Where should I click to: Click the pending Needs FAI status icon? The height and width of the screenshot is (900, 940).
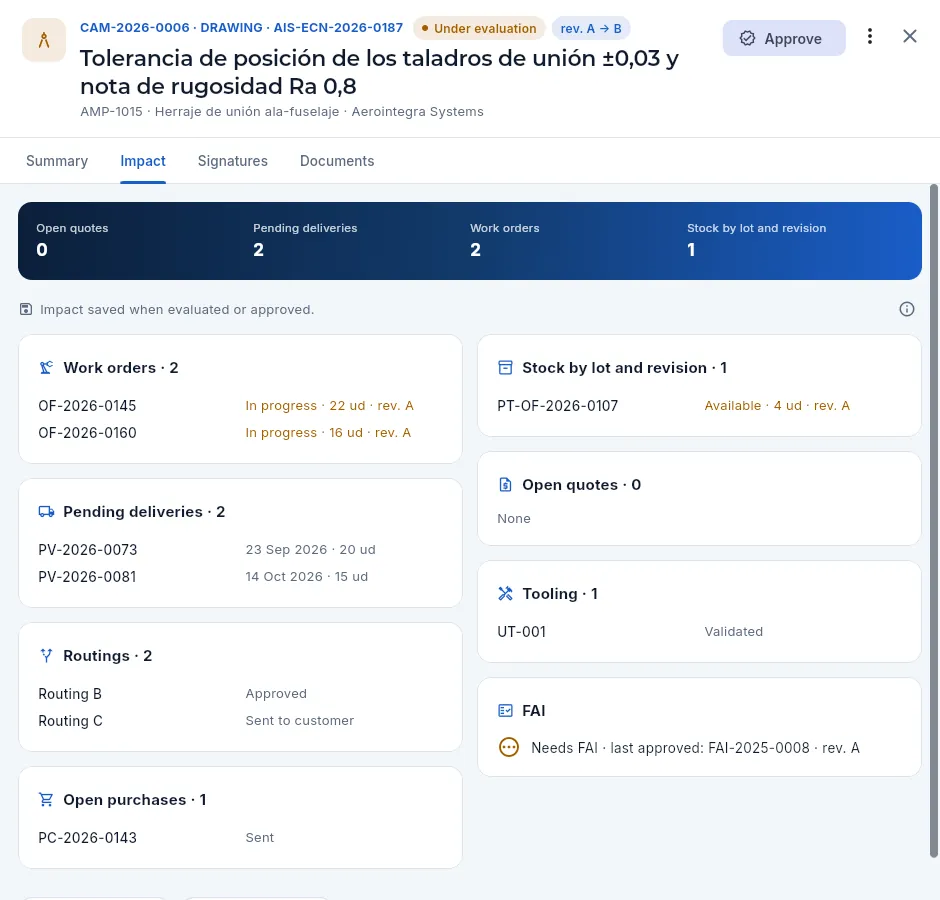point(509,747)
